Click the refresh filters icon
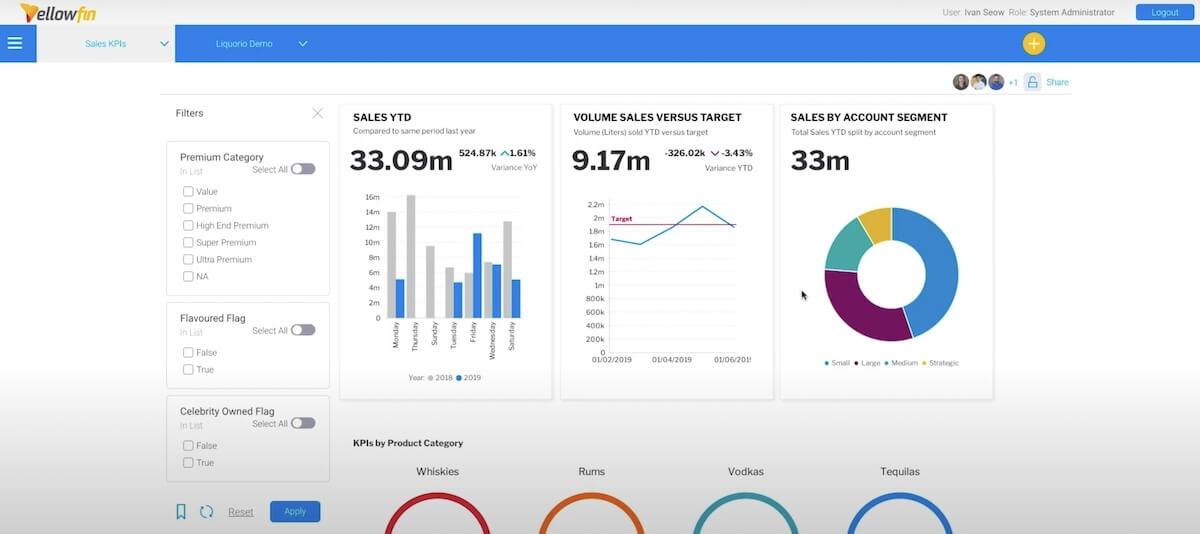Screen dimensions: 1200x534 206,512
